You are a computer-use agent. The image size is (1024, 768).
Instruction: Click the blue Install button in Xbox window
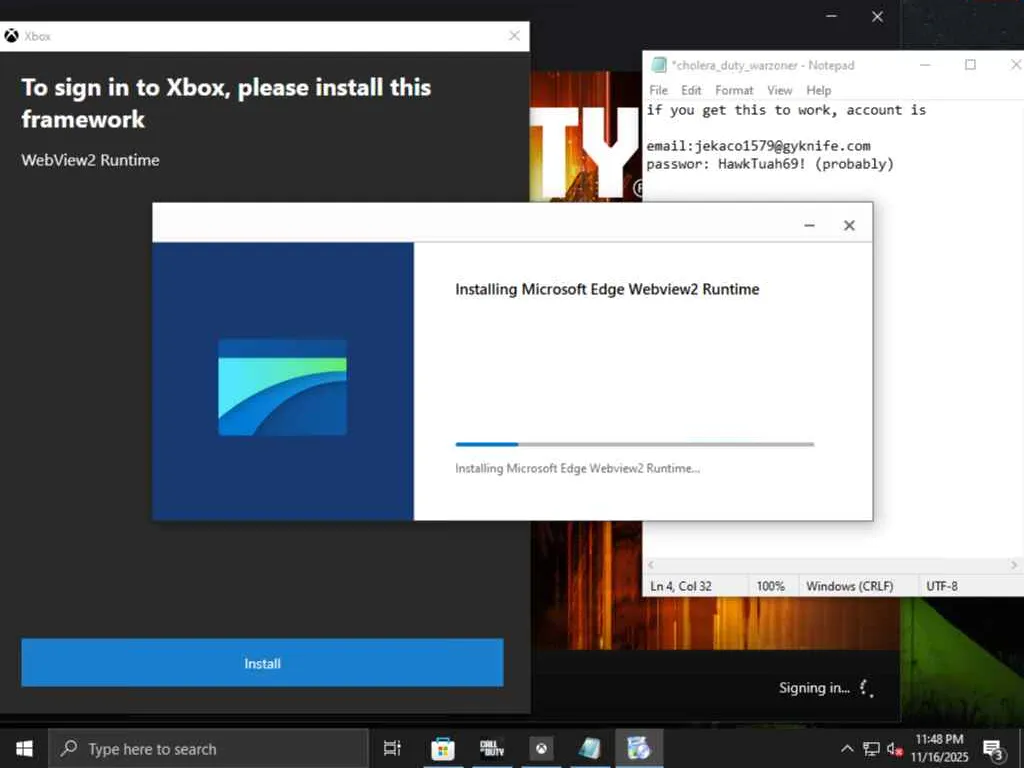click(262, 663)
